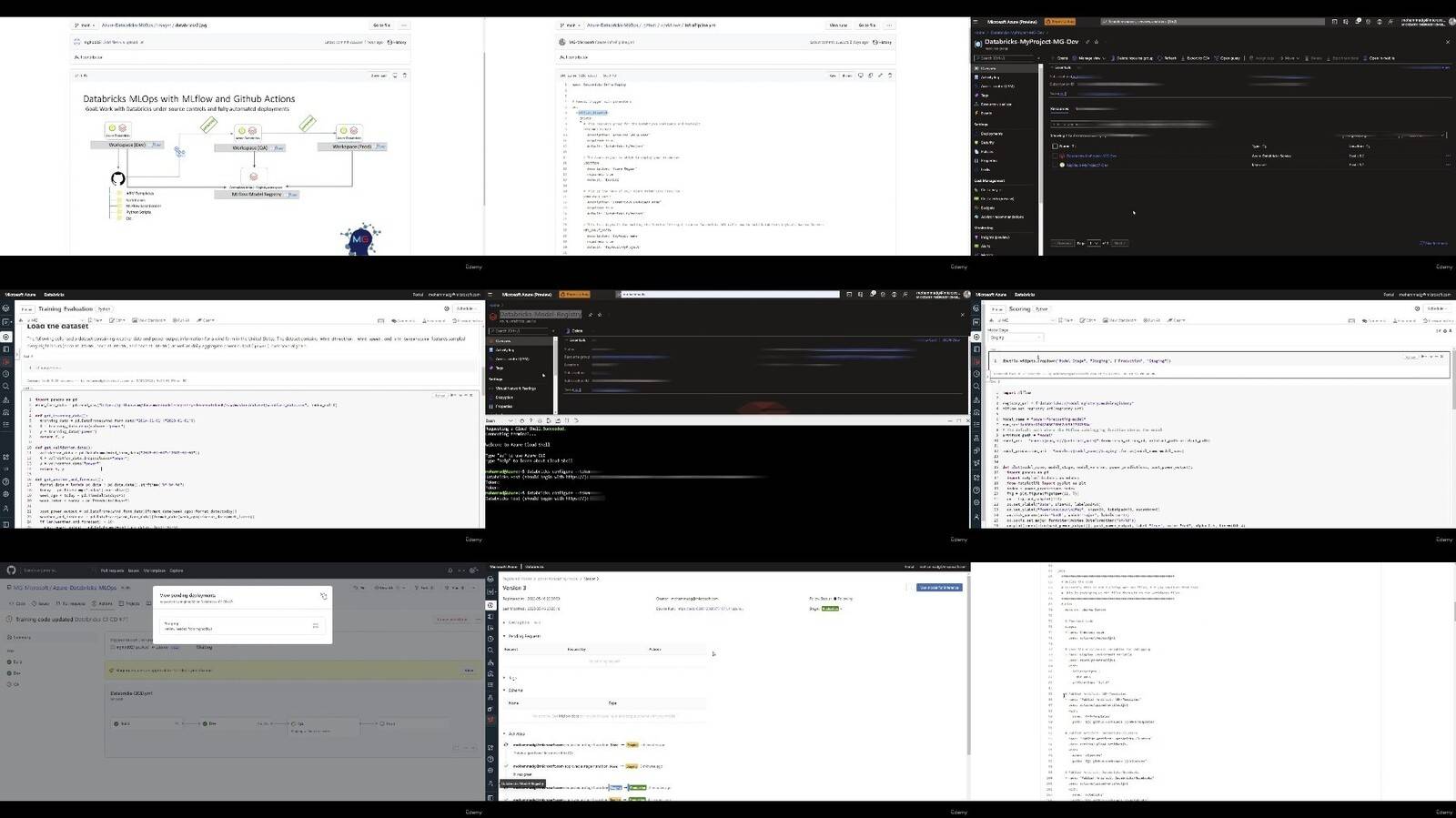The image size is (1456, 818).
Task: Click copy raw contents icon on the YAML file
Action: click(x=871, y=76)
